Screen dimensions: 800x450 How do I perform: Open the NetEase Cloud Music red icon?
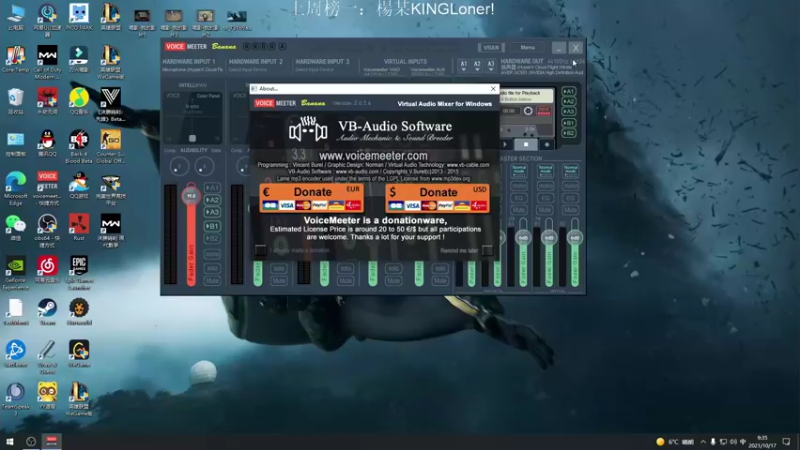tap(47, 270)
